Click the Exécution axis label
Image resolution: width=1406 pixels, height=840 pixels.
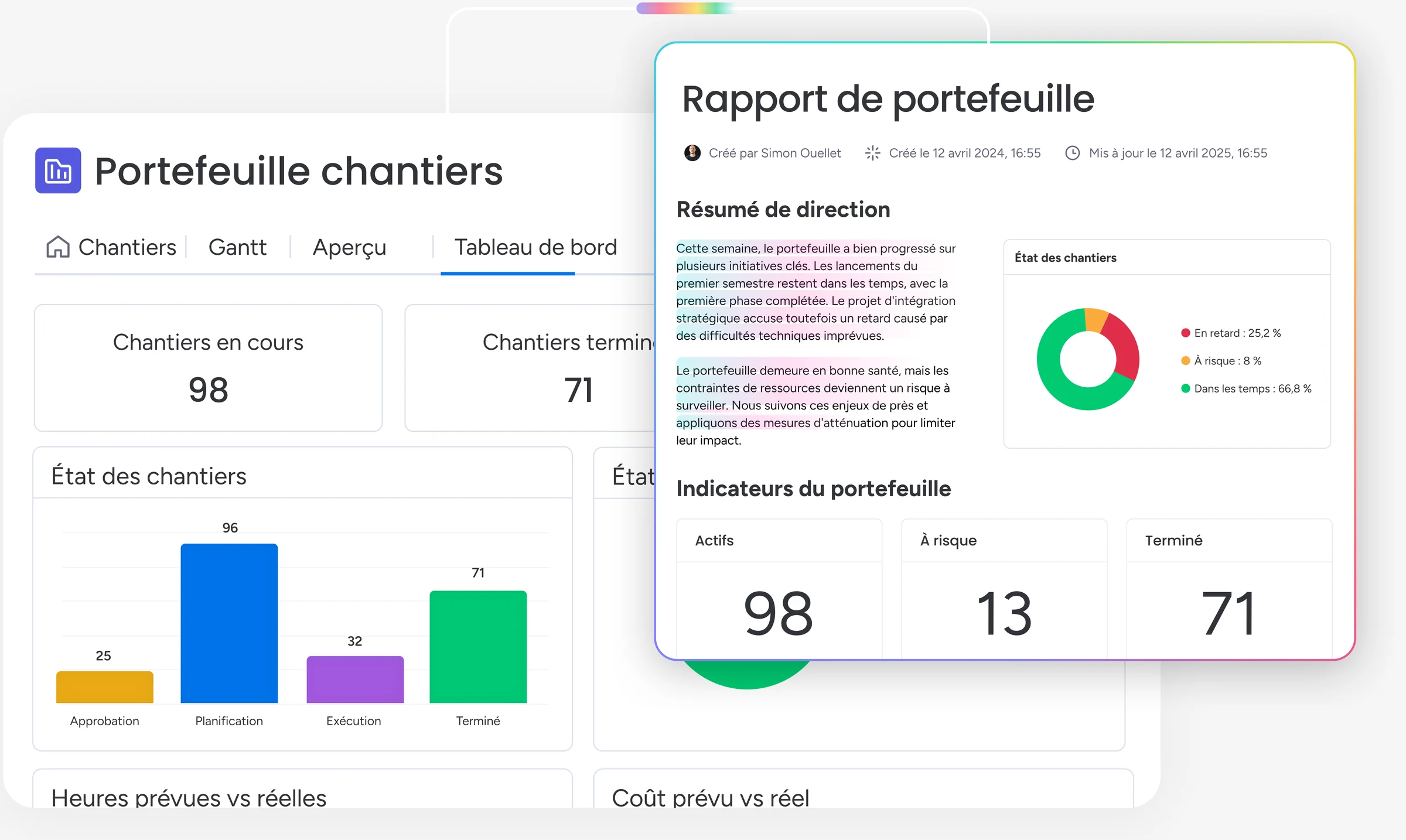tap(354, 721)
